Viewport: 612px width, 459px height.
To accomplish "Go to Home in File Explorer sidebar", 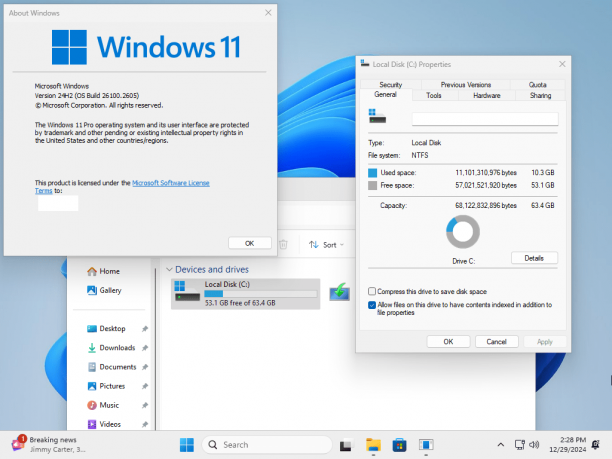I will tap(103, 271).
